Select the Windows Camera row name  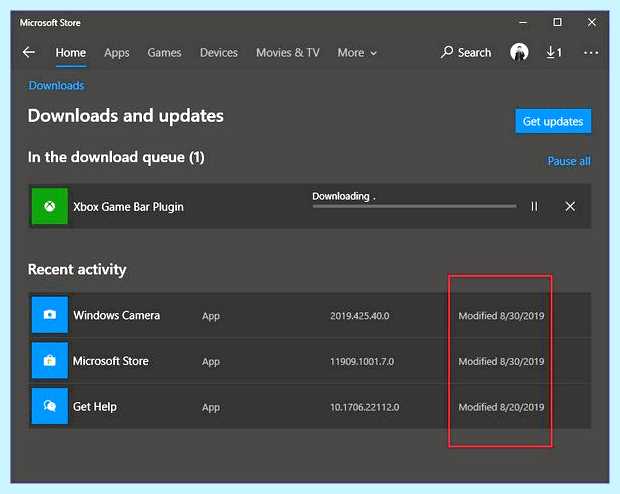point(117,315)
